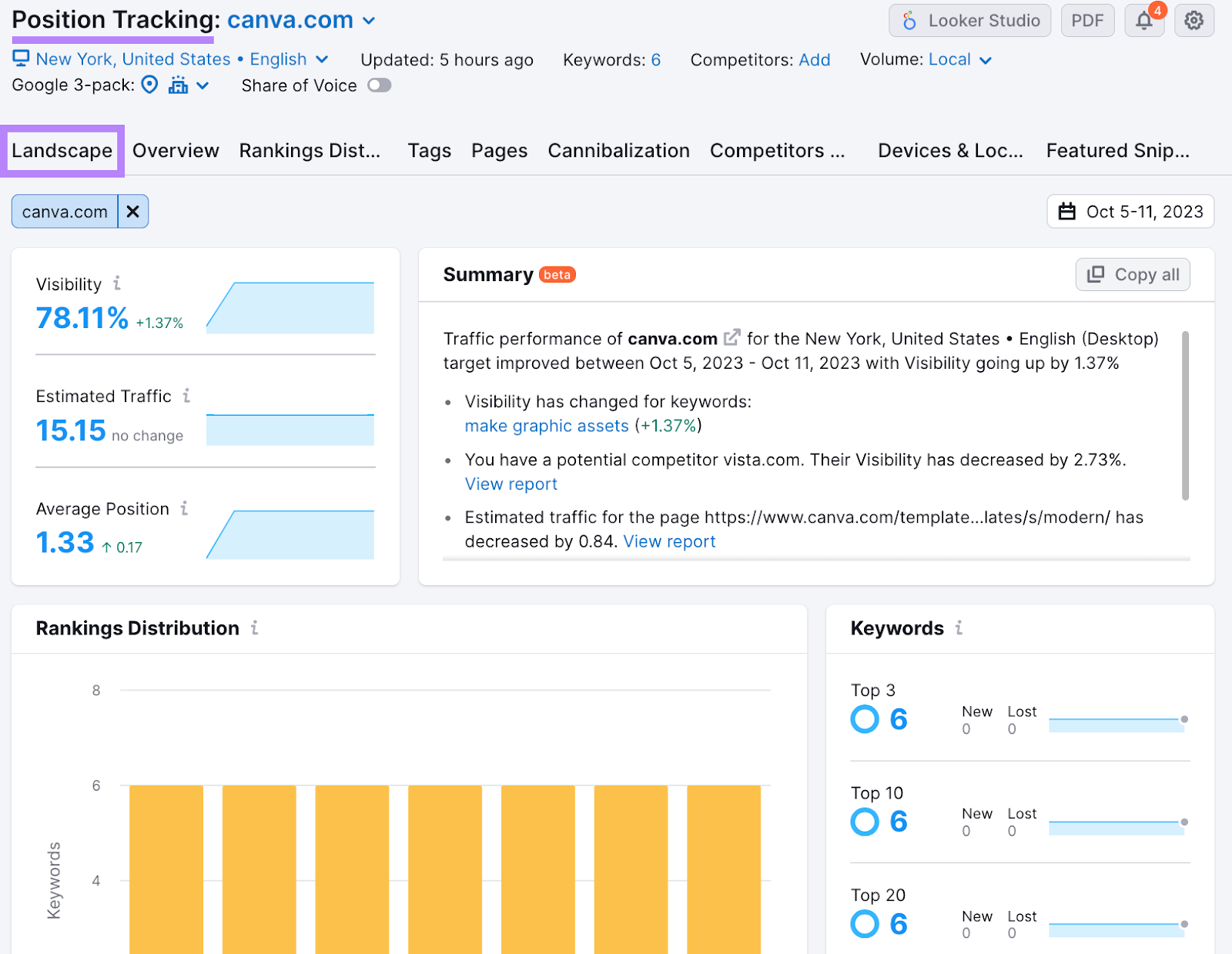
Task: Click the Top 10 circle icon
Action: coord(865,822)
